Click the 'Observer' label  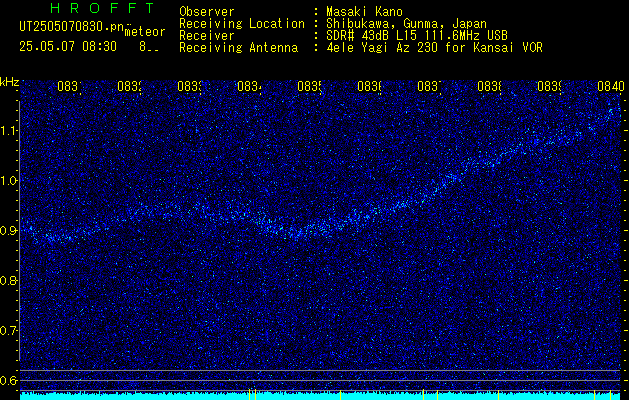point(207,12)
